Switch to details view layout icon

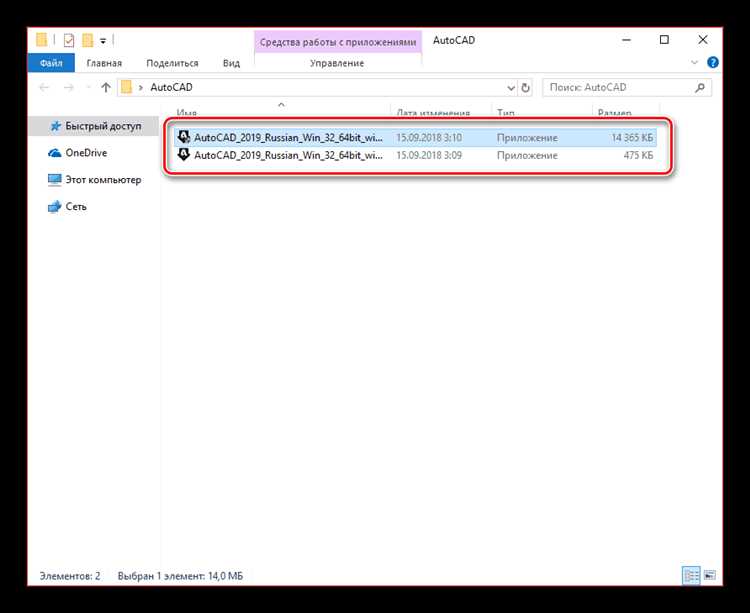pyautogui.click(x=691, y=575)
